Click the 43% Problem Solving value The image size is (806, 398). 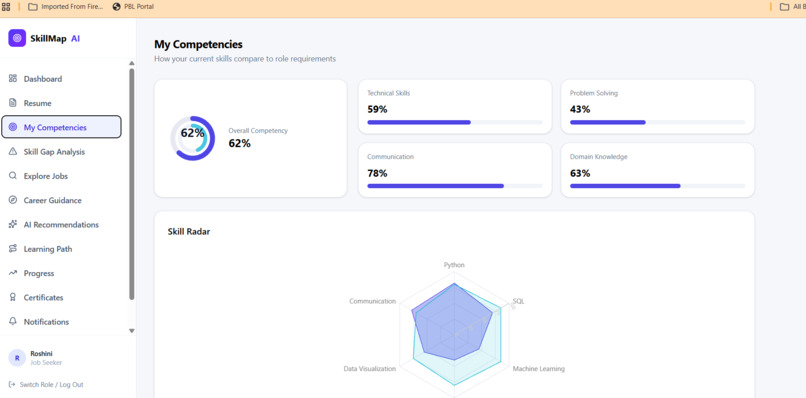580,109
